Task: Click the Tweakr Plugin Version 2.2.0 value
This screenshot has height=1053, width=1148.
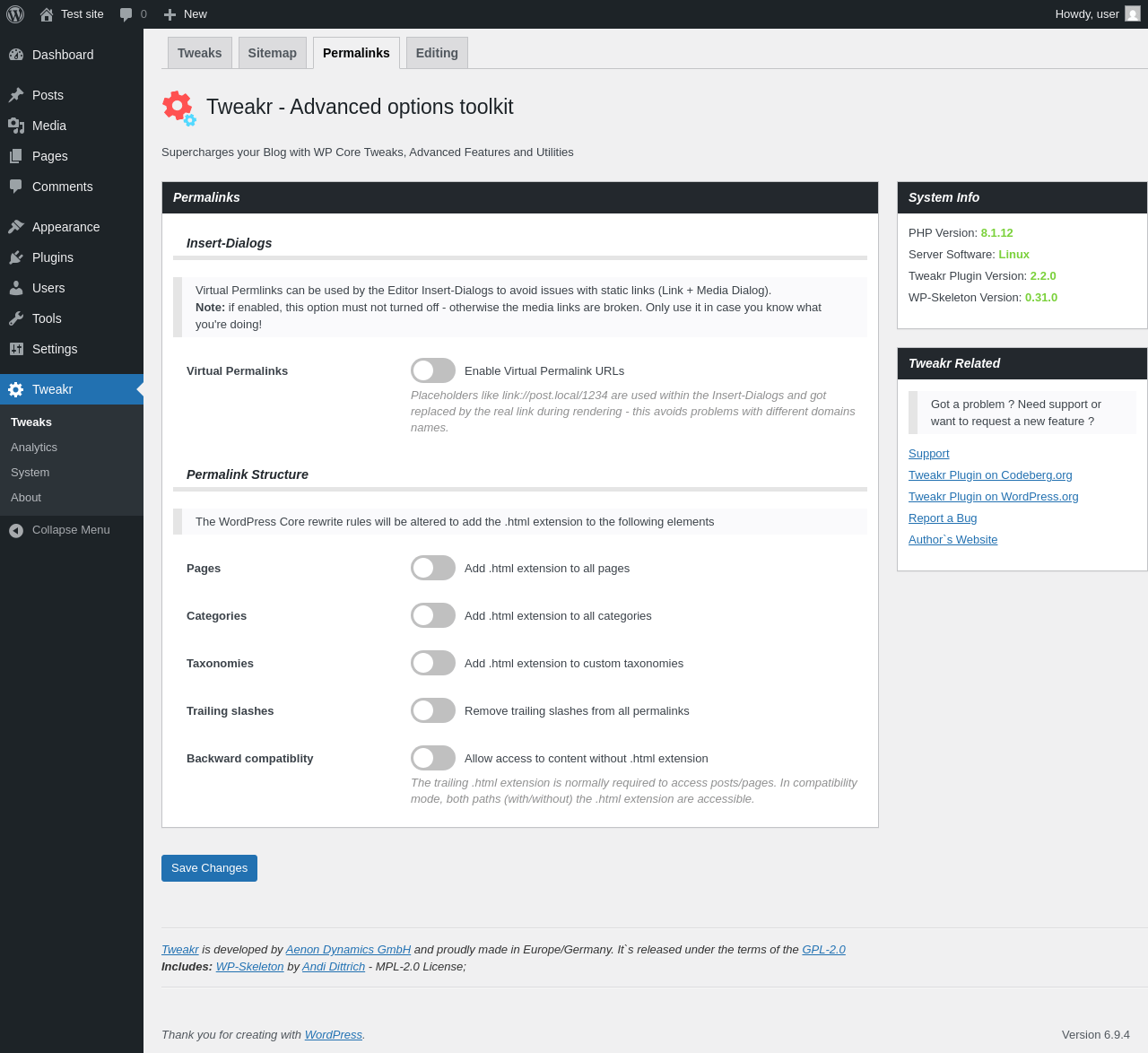Action: coord(1043,276)
